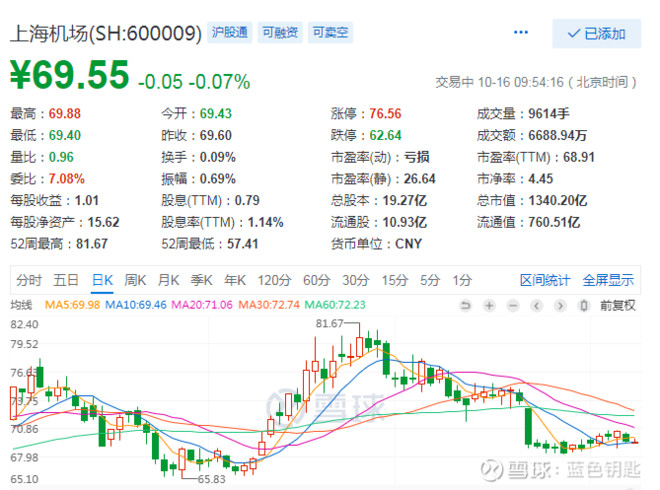Open the three-dot more options menu
Screen dimensions: 660x490
pyautogui.click(x=521, y=32)
